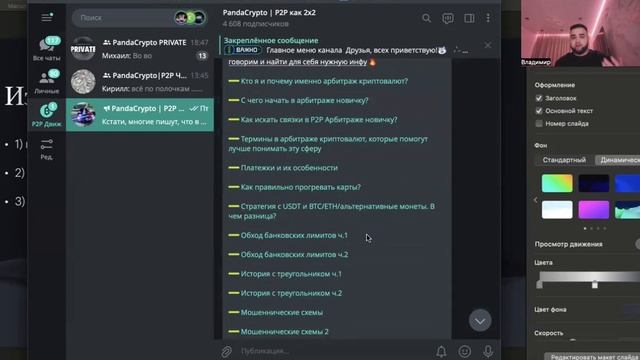Image resolution: width=640 pixels, height=360 pixels.
Task: Uncheck Заголовок checkbox in Keynote panel
Action: (539, 98)
